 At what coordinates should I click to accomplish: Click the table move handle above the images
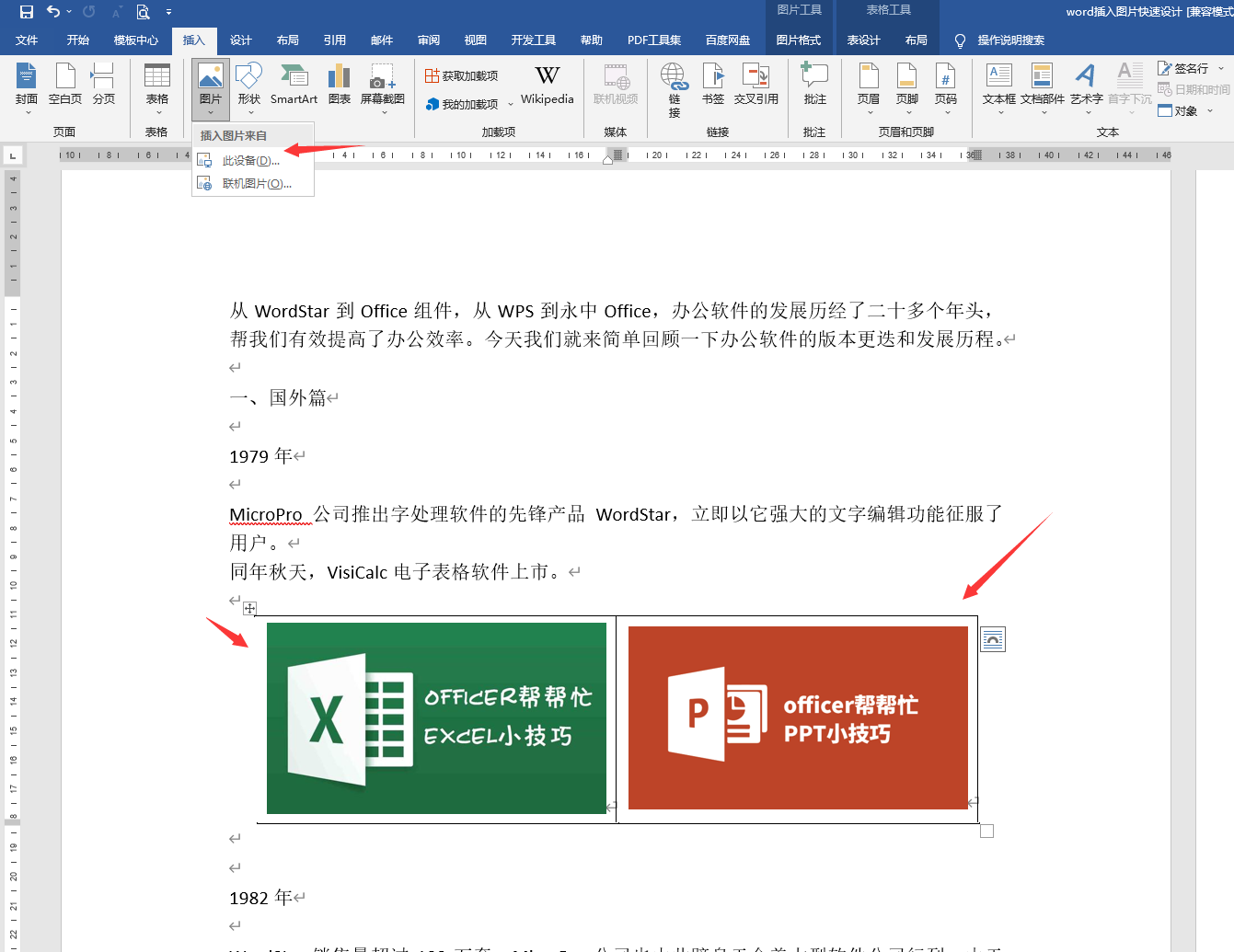click(x=249, y=608)
